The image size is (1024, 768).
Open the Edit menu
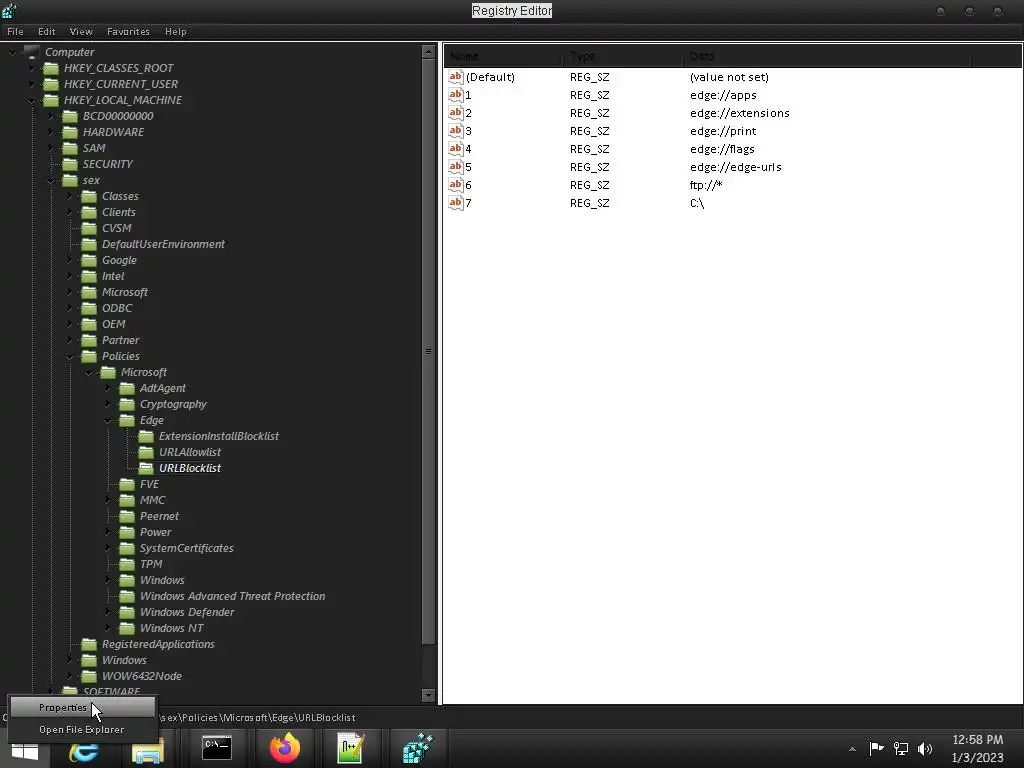[46, 31]
